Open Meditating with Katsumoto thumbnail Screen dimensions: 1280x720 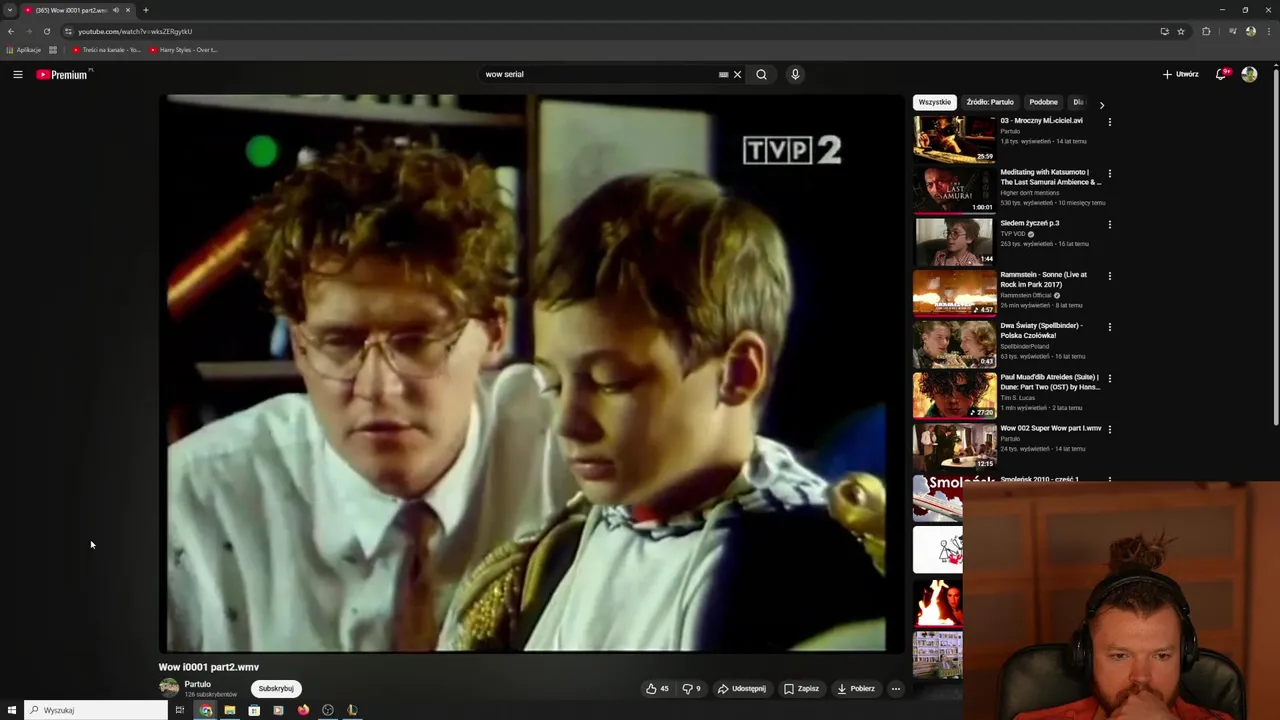coord(954,190)
